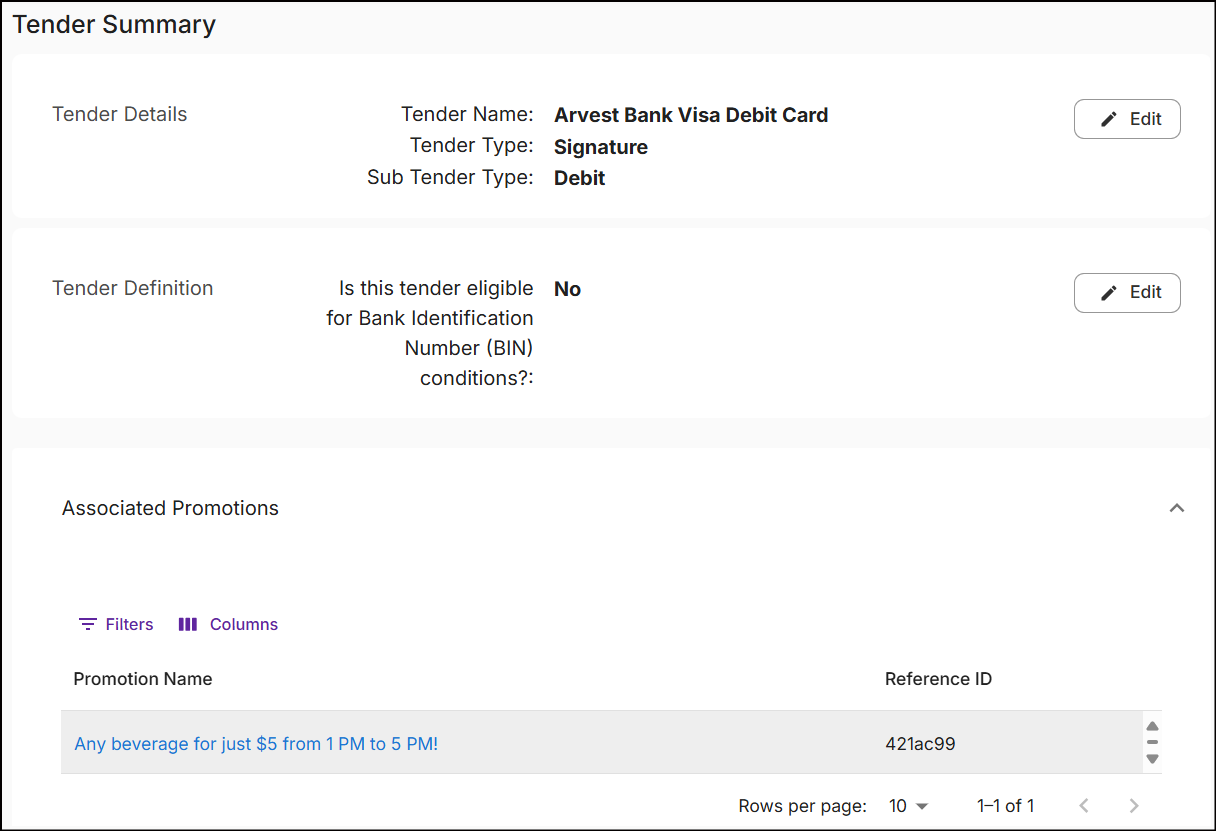Go to the previous page of promotions

1084,806
